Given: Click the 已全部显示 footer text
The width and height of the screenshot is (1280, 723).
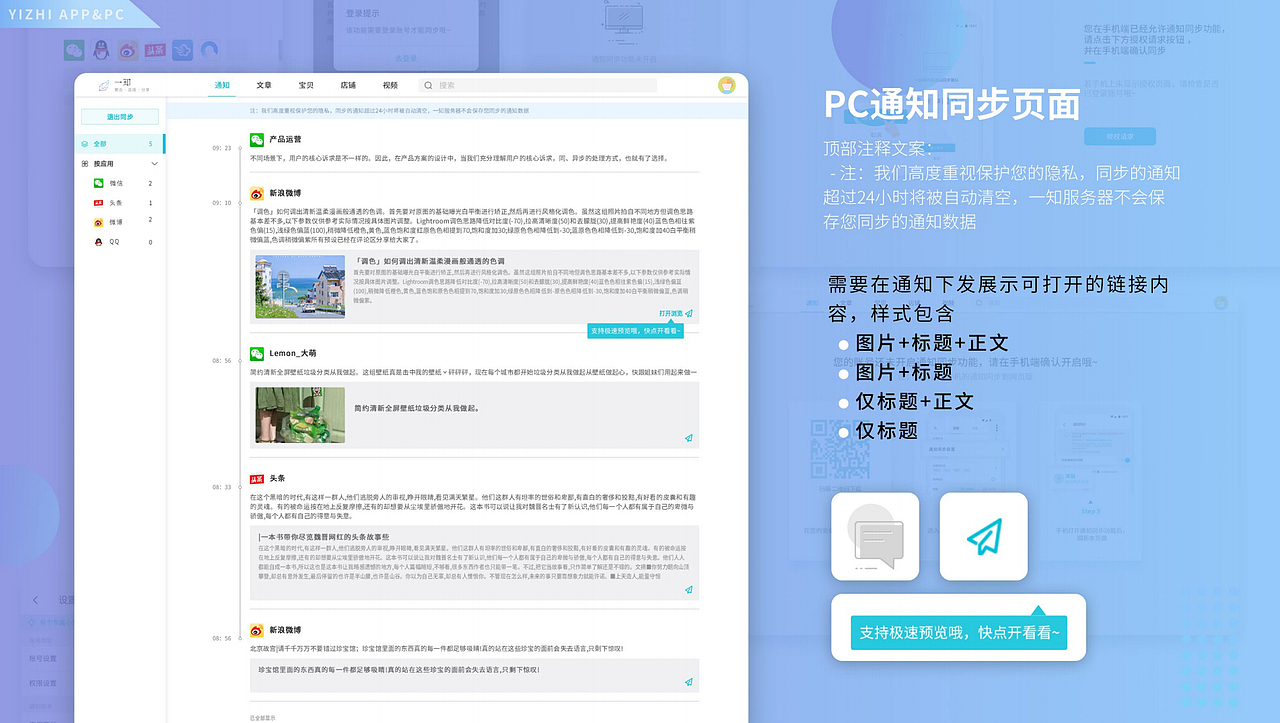Looking at the screenshot, I should (x=264, y=716).
